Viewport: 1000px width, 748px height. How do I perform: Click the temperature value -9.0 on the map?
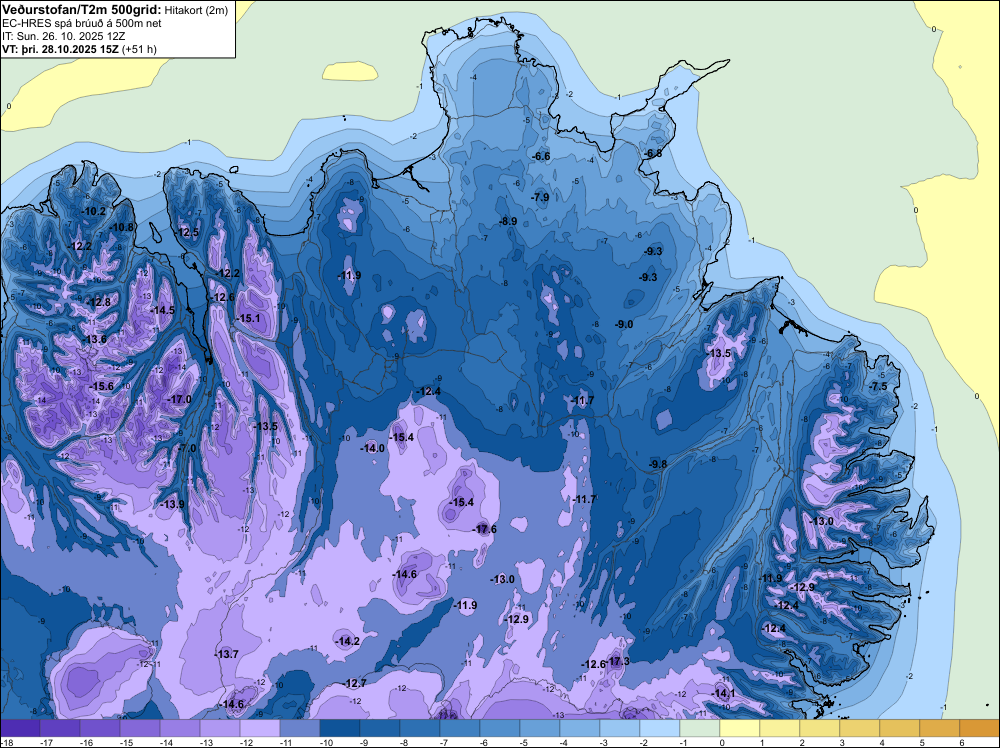(x=624, y=325)
